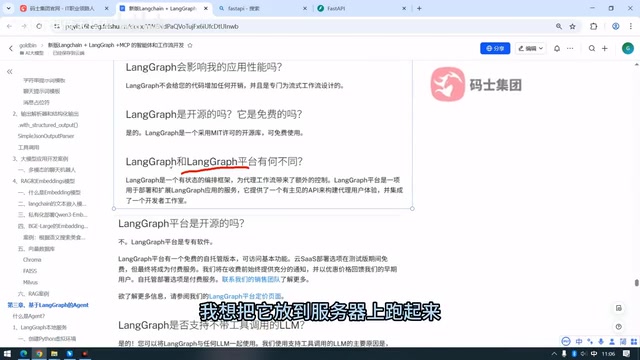This screenshot has width=640, height=360.
Task: Open the LangGraph平台定价页面 link
Action: (x=245, y=296)
